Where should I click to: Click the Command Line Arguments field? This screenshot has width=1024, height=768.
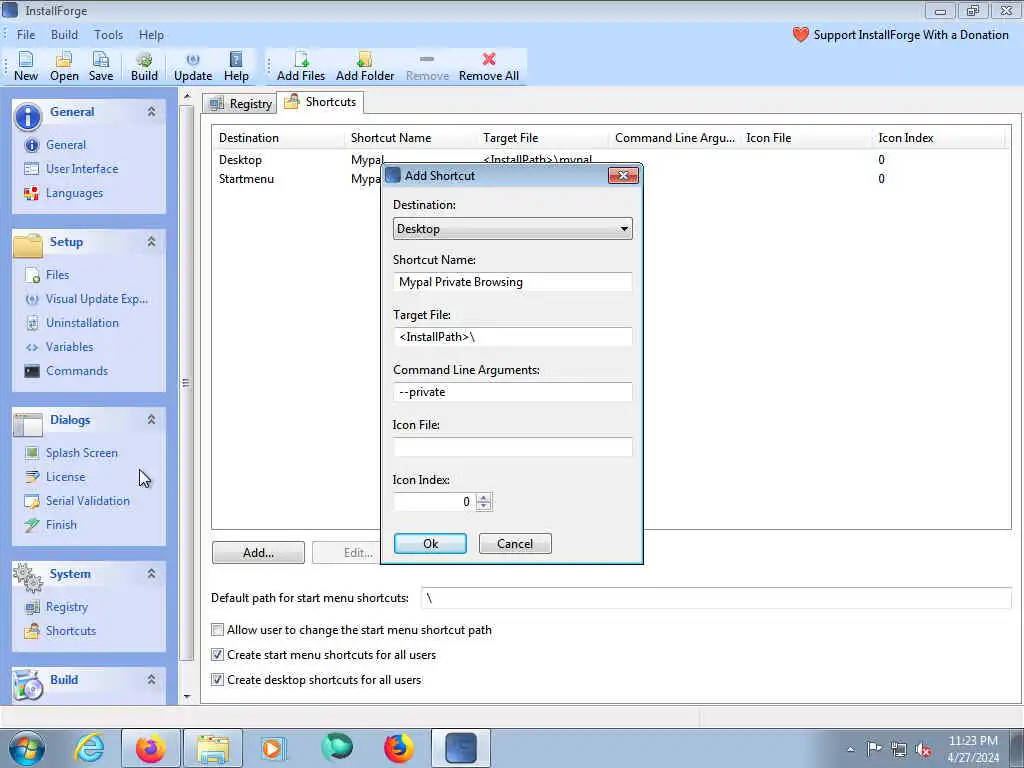pyautogui.click(x=513, y=392)
